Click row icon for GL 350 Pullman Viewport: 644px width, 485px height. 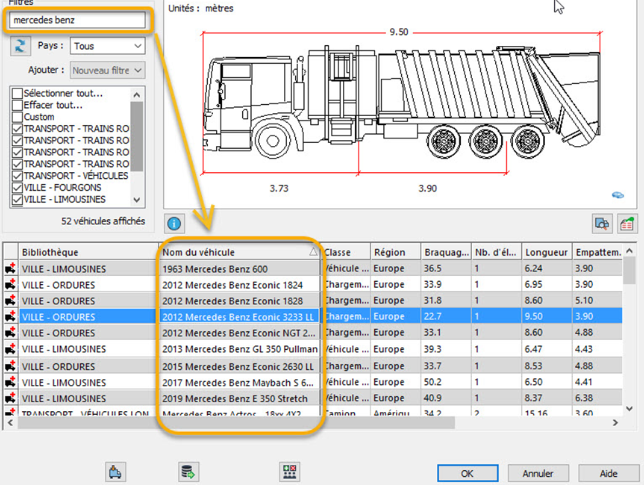pyautogui.click(x=10, y=349)
